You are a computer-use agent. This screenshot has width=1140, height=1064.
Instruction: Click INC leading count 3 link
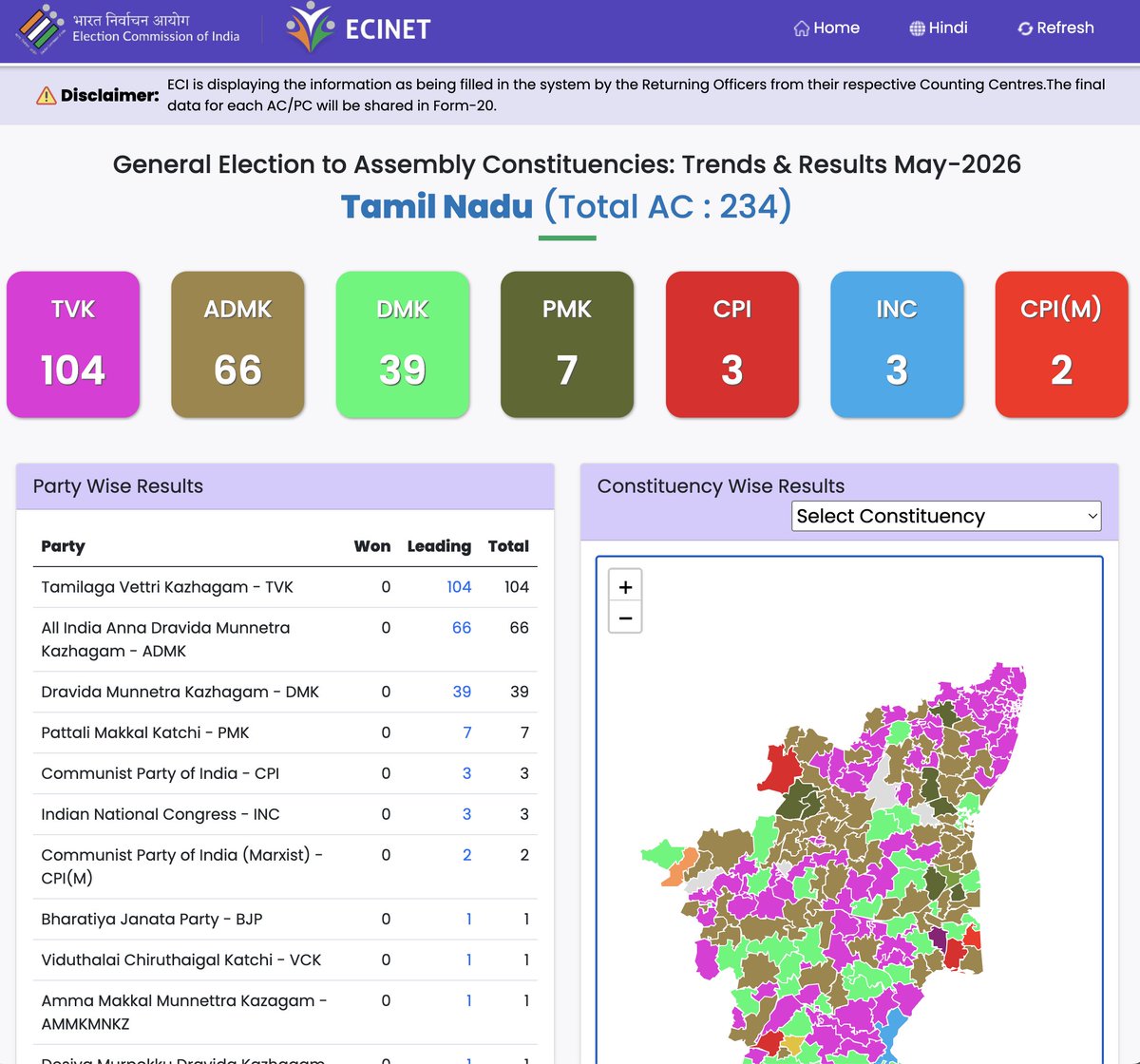point(467,814)
